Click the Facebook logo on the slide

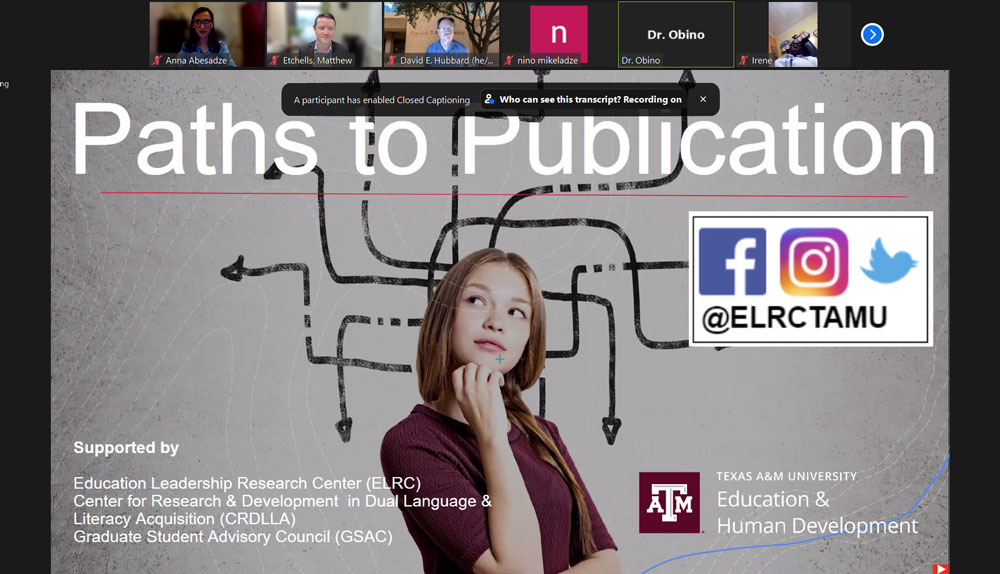pyautogui.click(x=732, y=262)
